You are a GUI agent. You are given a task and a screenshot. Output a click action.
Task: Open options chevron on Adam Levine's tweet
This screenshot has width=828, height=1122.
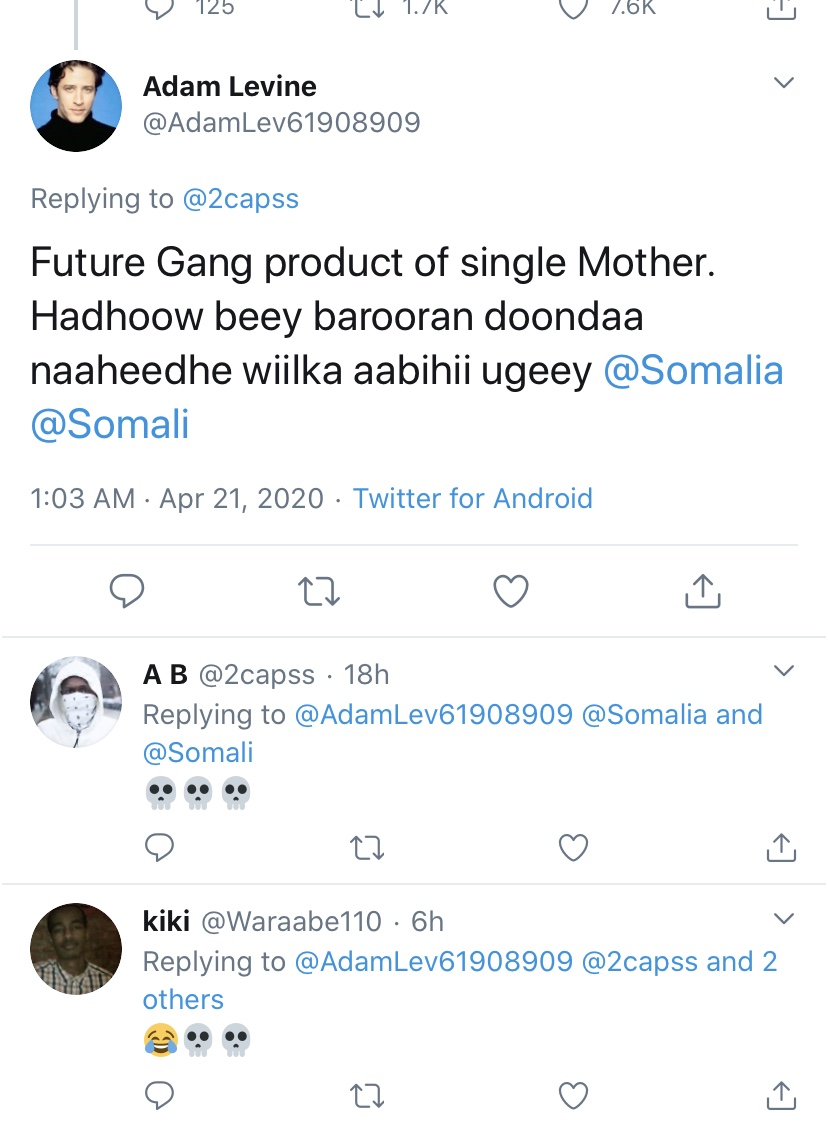785,83
